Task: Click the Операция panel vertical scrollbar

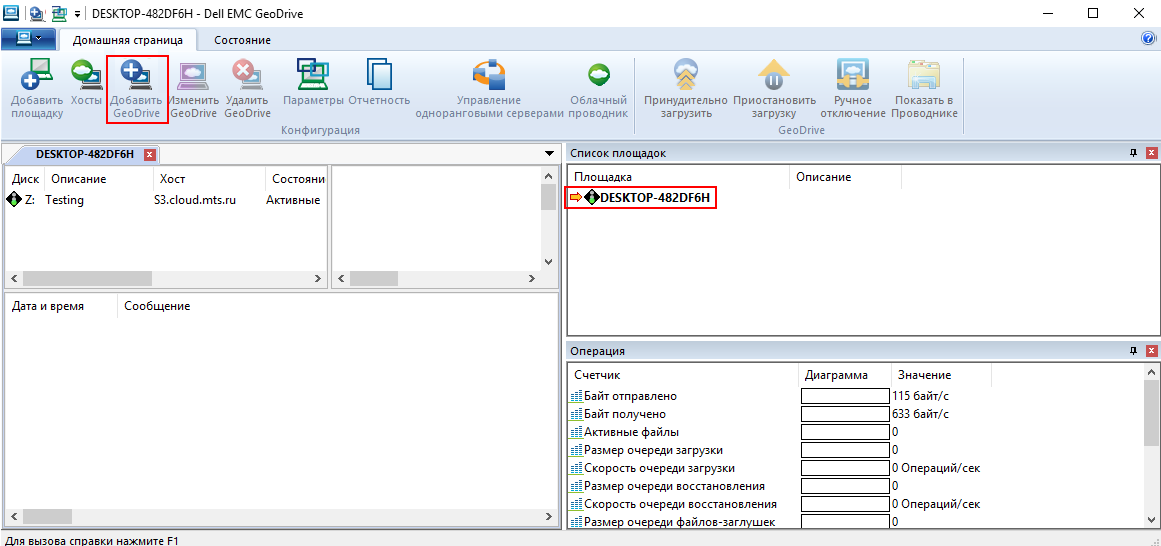Action: tap(1151, 450)
